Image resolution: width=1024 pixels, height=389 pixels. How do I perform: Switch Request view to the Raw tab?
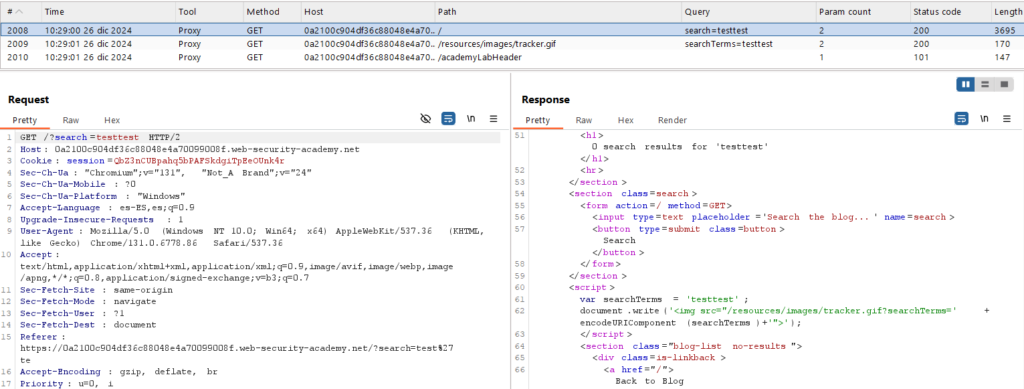[71, 120]
